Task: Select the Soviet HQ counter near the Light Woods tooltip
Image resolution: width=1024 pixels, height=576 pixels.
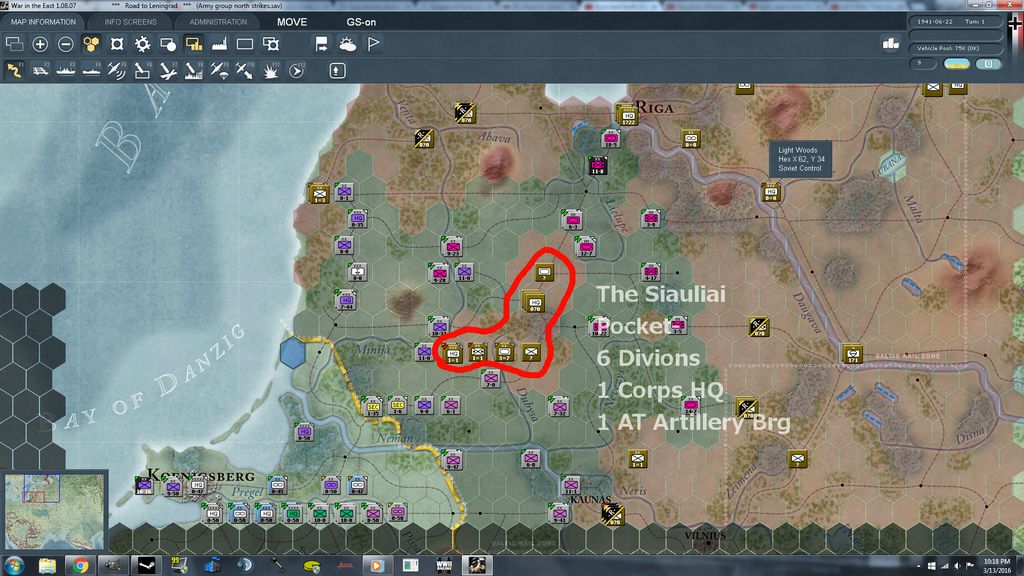Action: [x=771, y=193]
